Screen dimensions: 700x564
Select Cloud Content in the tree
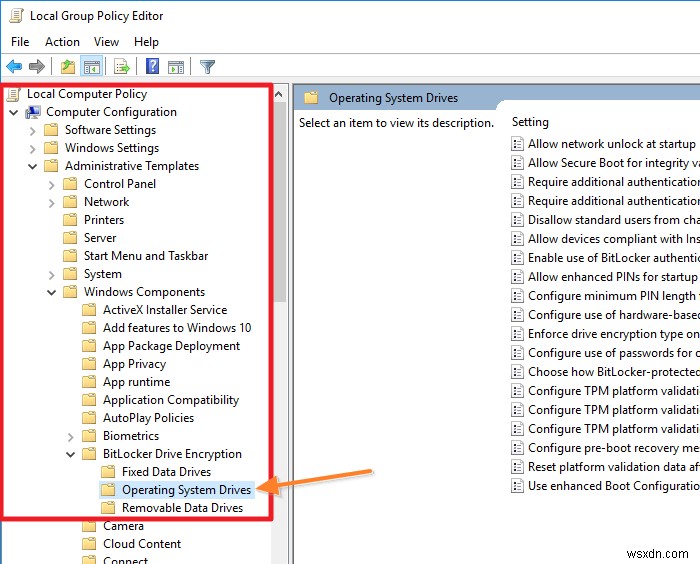click(x=142, y=544)
